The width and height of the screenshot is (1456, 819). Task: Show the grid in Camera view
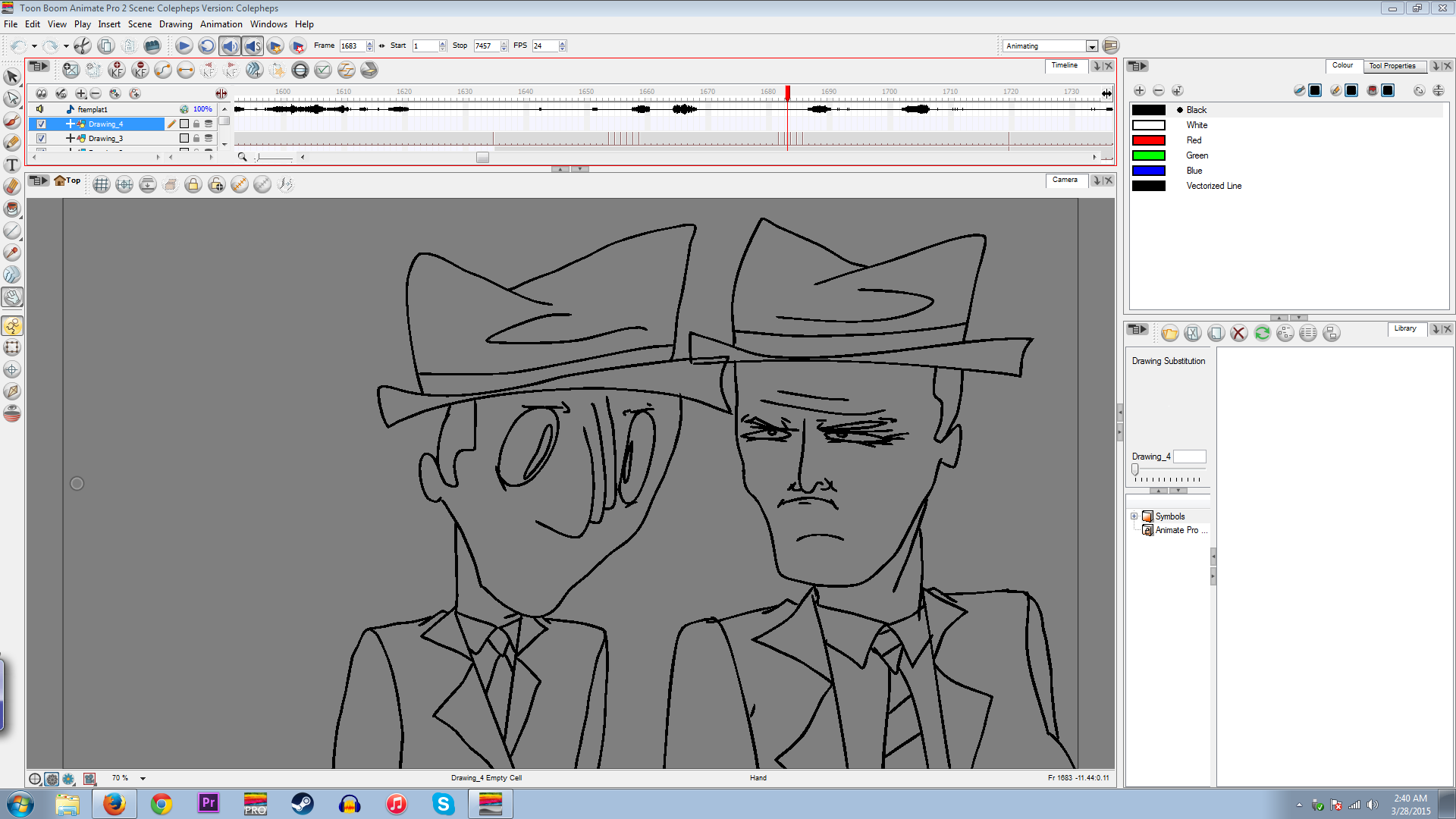tap(102, 184)
